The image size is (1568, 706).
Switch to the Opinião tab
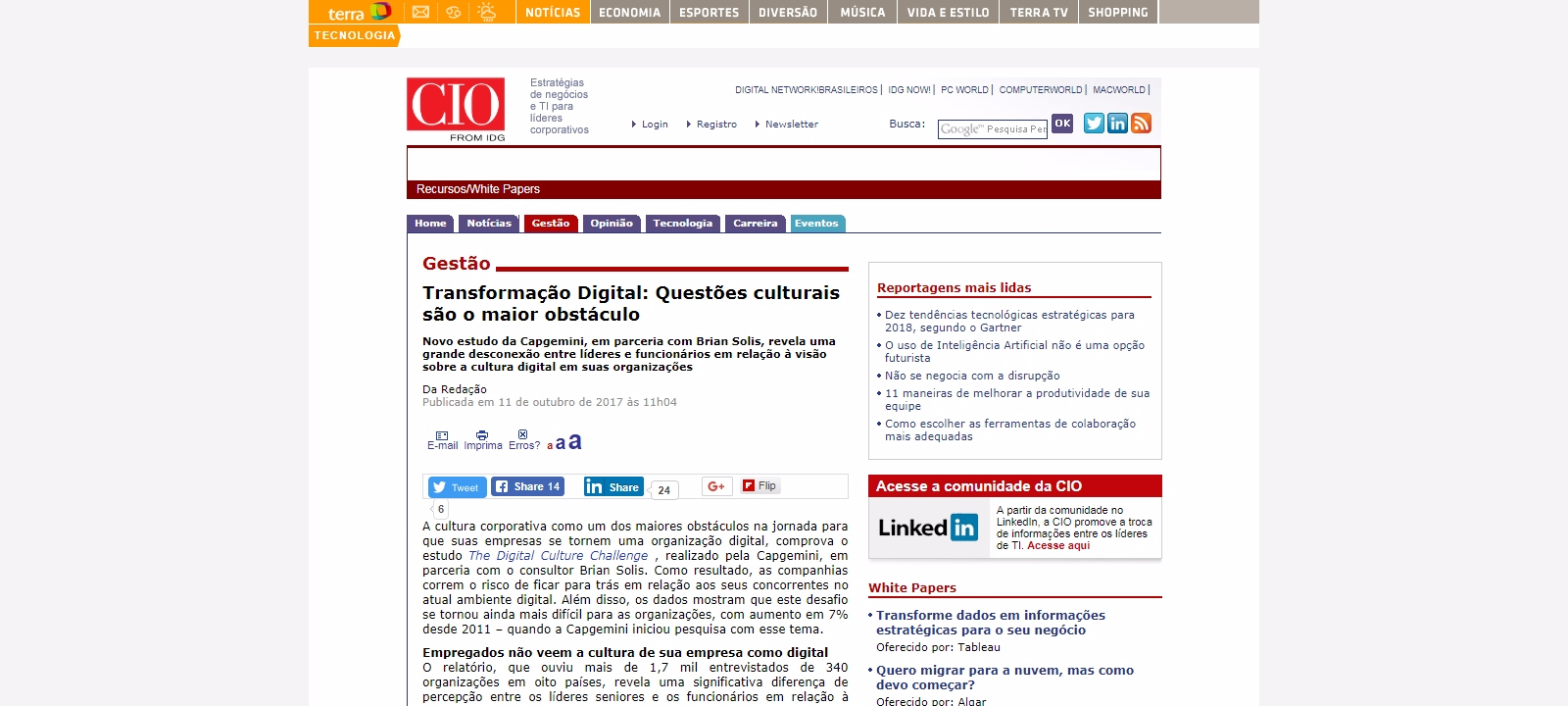point(612,224)
